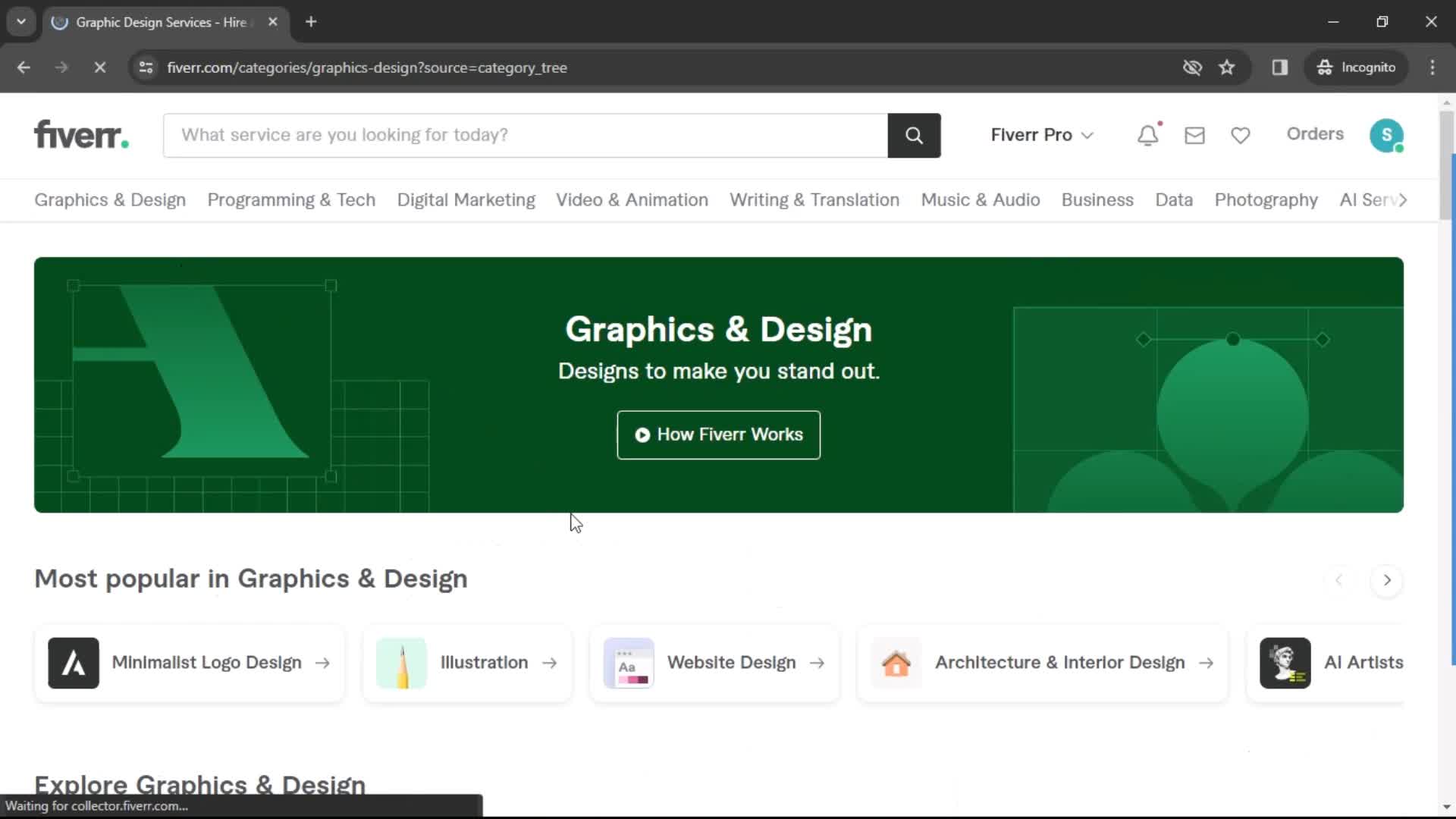Viewport: 1456px width, 819px height.
Task: Click the tracking protection eye icon
Action: 1192,67
